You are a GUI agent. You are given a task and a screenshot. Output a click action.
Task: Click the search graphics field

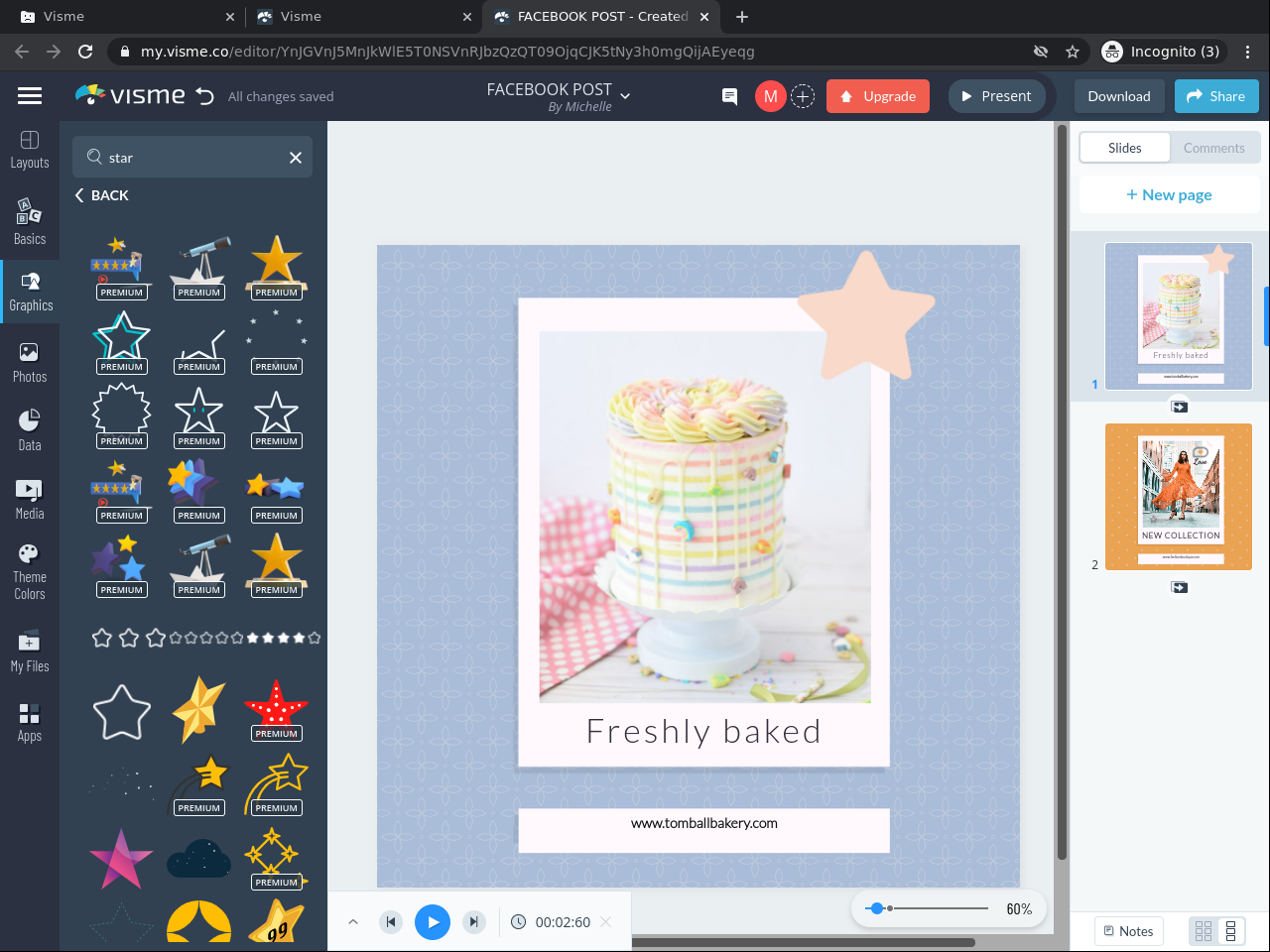click(x=192, y=158)
